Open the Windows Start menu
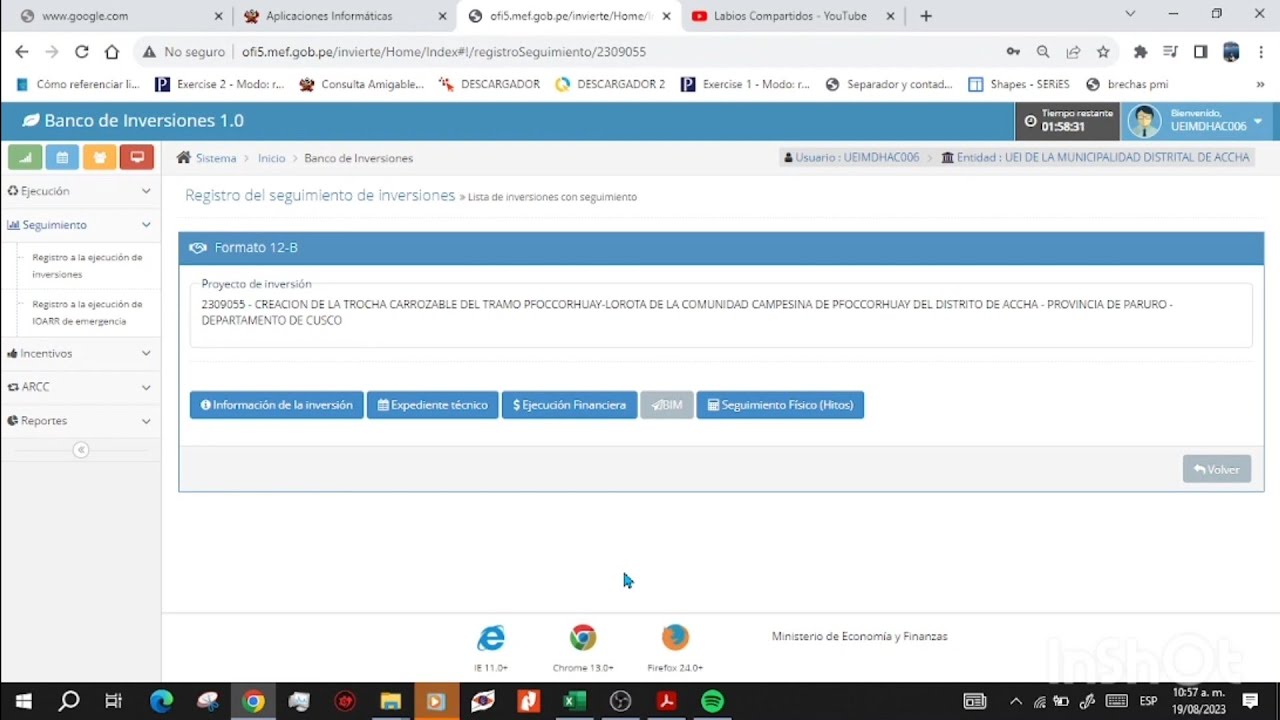Screen dimensions: 1280x720 (x=23, y=702)
